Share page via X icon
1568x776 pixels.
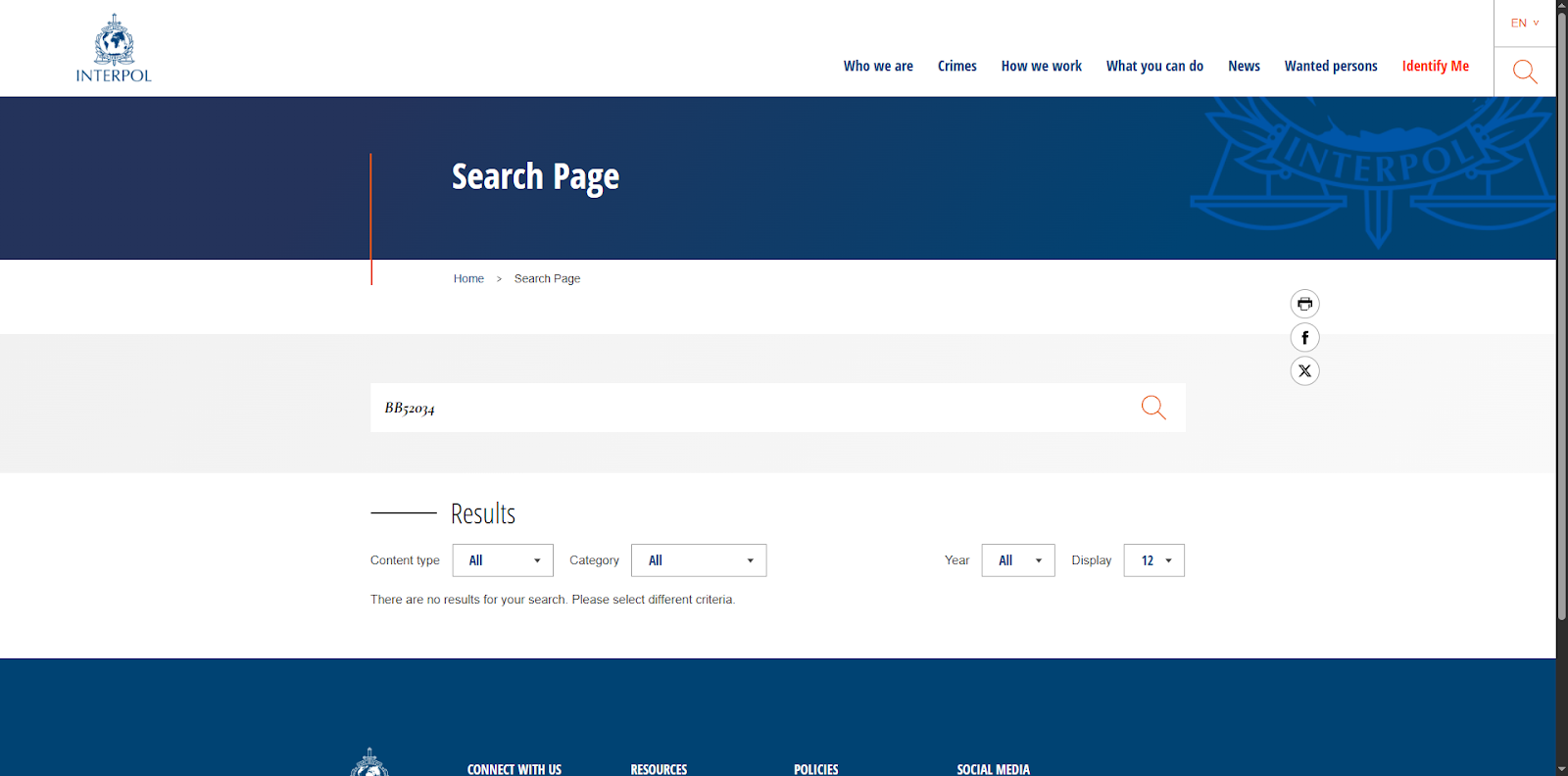1304,371
